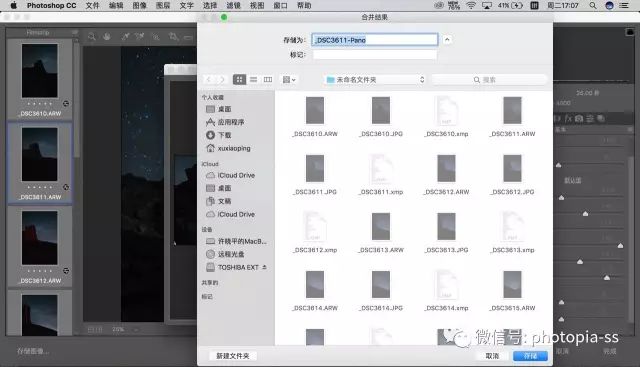Open the 图层 menu
This screenshot has width=640, height=367.
[x=163, y=5]
